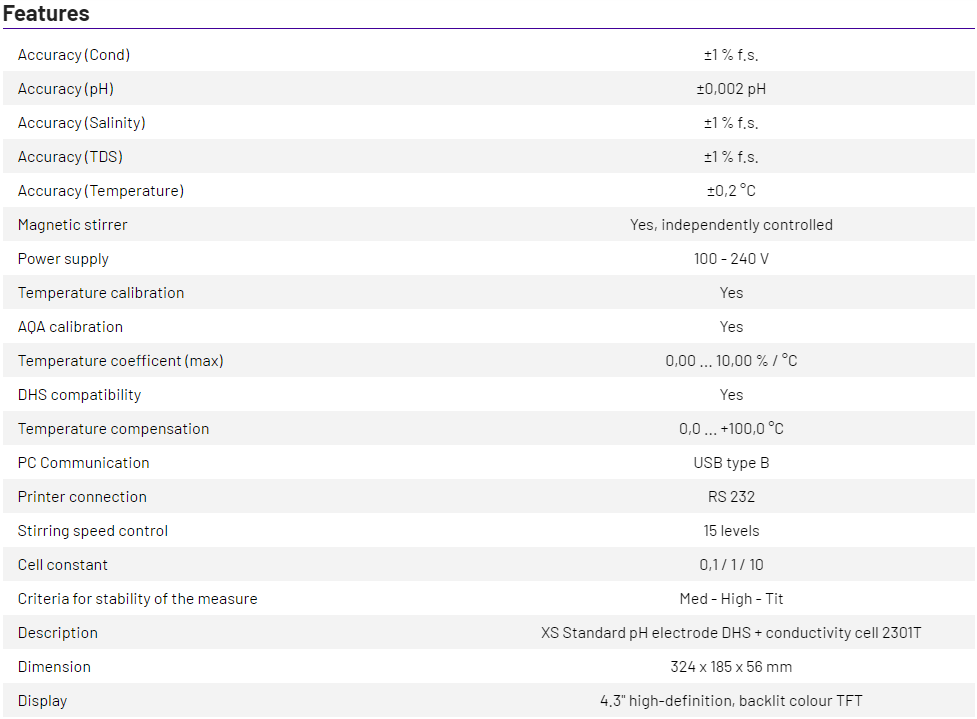This screenshot has width=977, height=719.
Task: Click the DHS compatibility label
Action: point(80,395)
